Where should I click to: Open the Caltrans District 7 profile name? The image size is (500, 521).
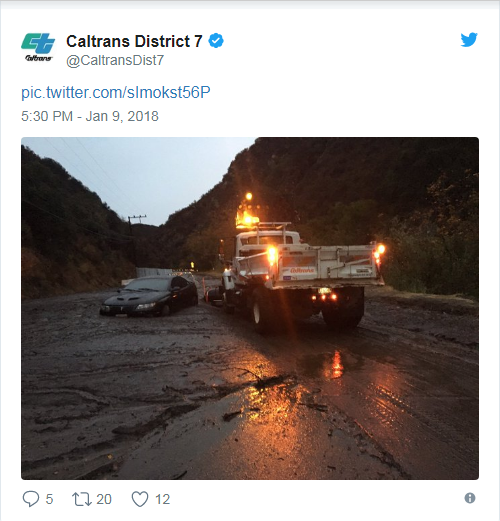pos(134,41)
